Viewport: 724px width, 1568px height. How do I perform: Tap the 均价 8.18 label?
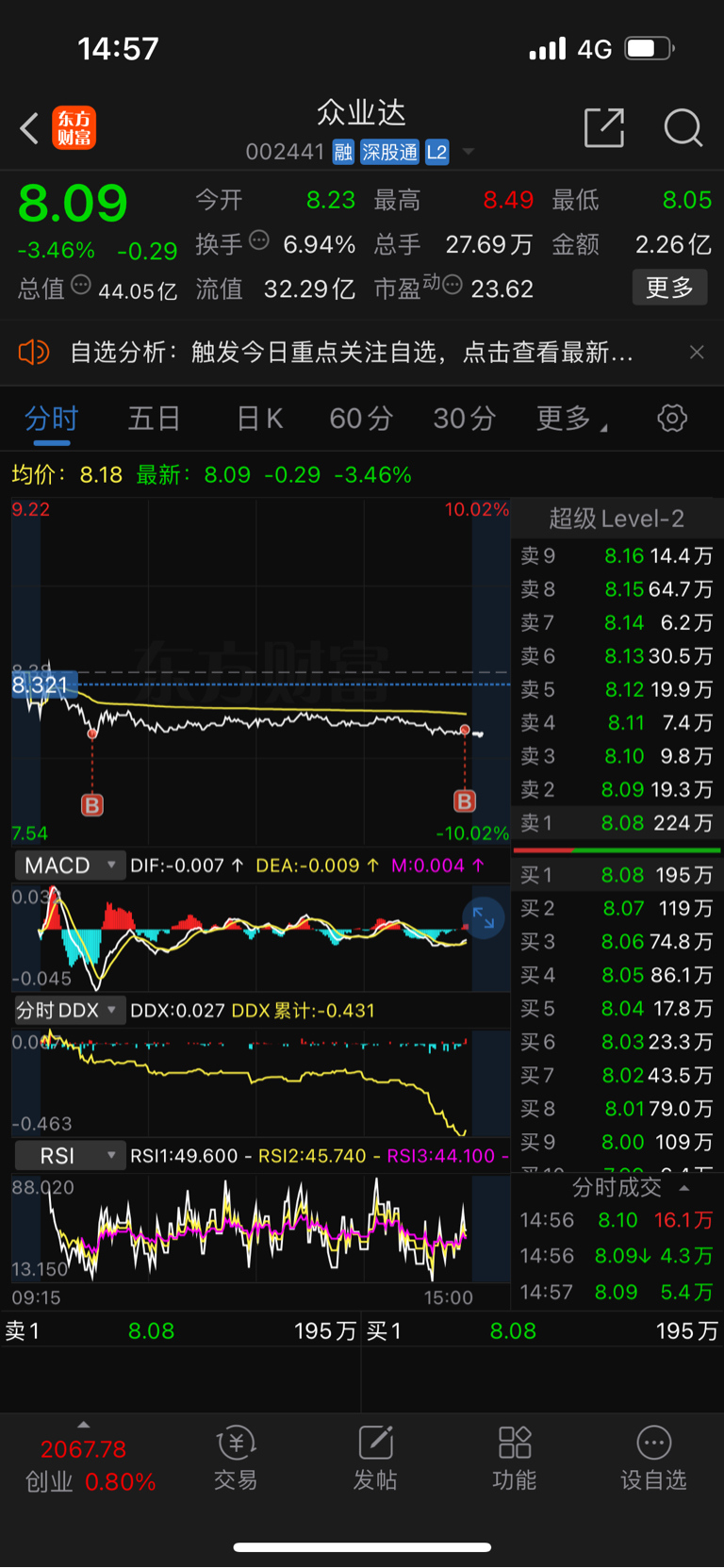(67, 474)
